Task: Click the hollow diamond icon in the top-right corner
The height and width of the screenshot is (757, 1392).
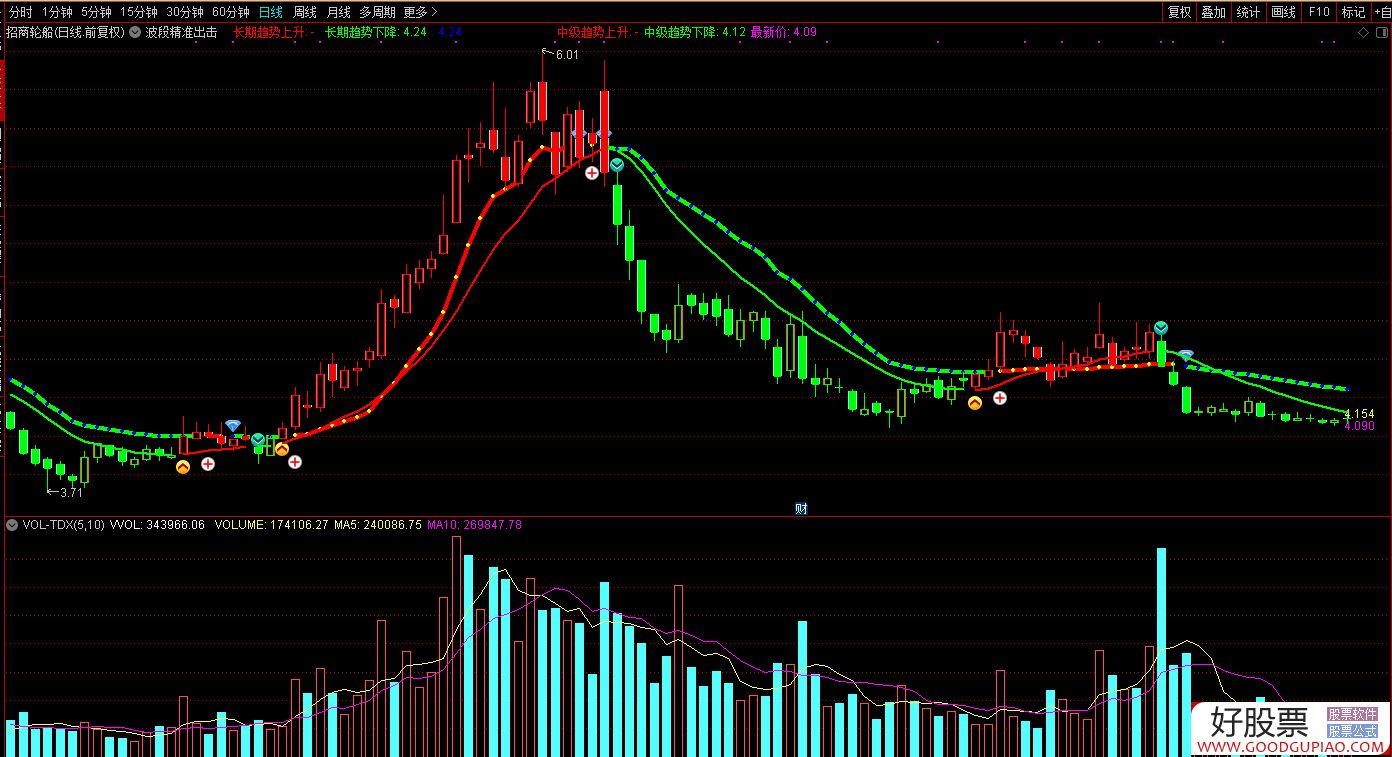Action: coord(1362,32)
